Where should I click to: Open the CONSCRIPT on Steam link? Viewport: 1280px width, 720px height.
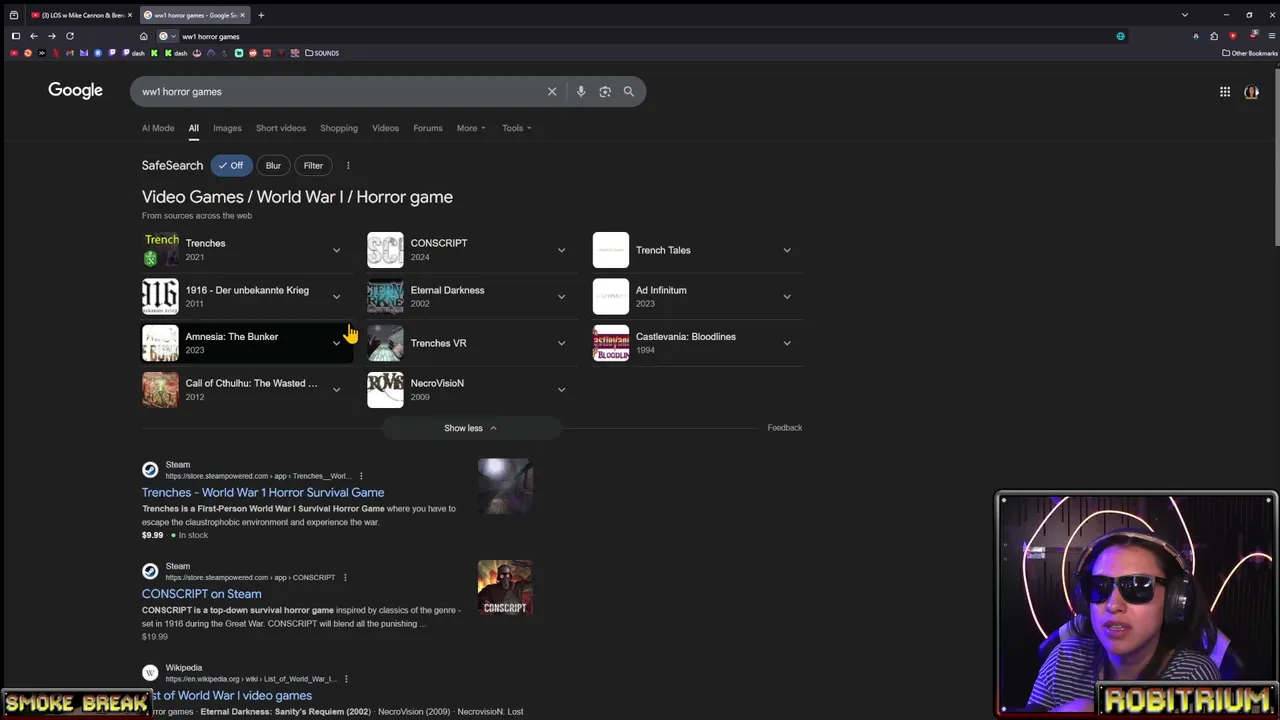(x=202, y=594)
